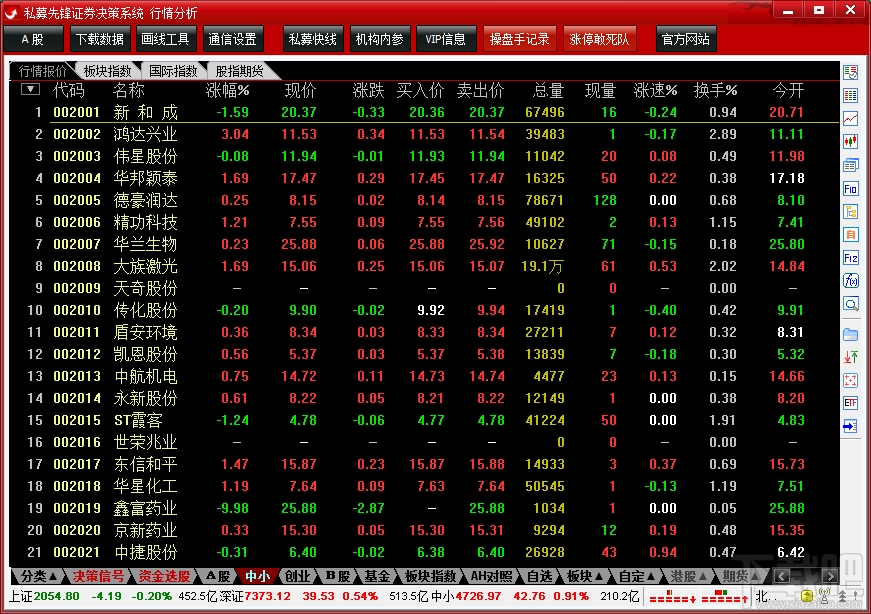The height and width of the screenshot is (614, 871).
Task: Click the arrows icon at status bar end
Action: [843, 596]
